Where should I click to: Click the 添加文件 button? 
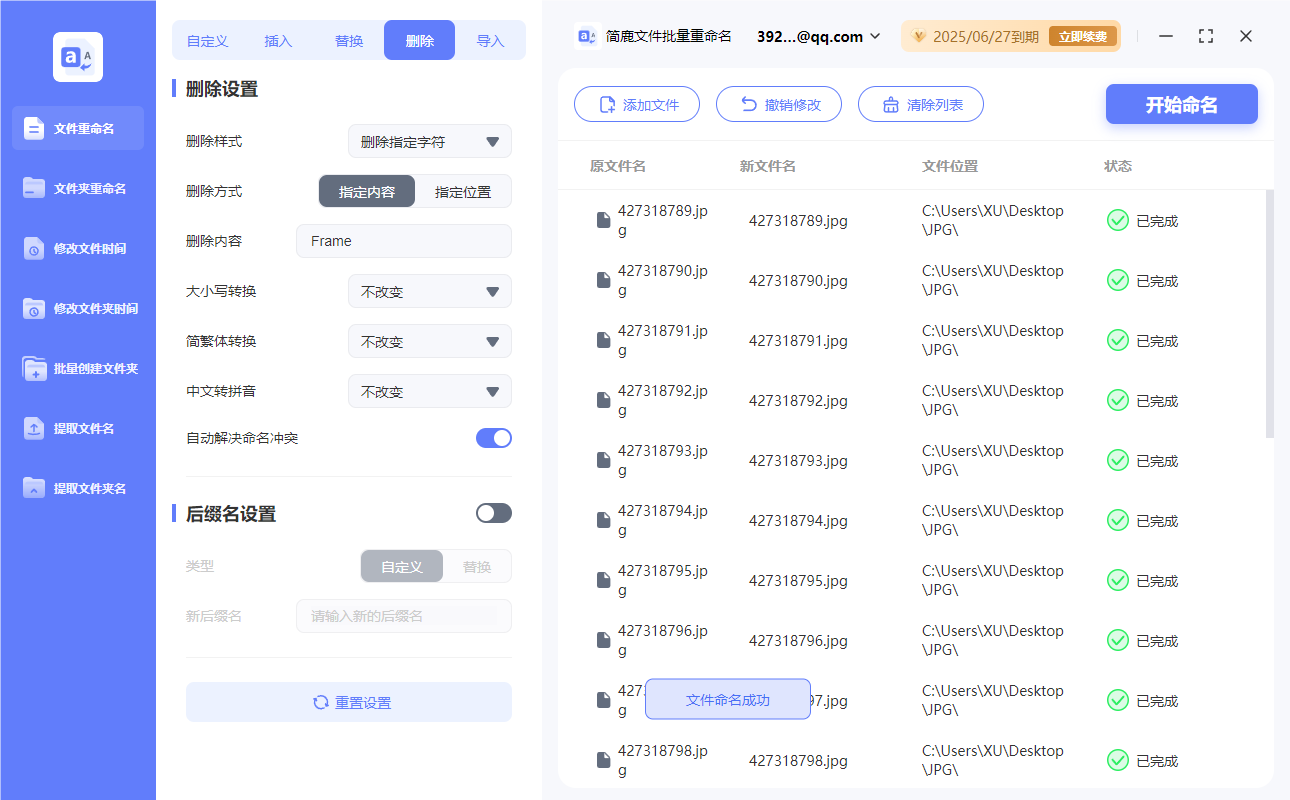click(x=637, y=104)
